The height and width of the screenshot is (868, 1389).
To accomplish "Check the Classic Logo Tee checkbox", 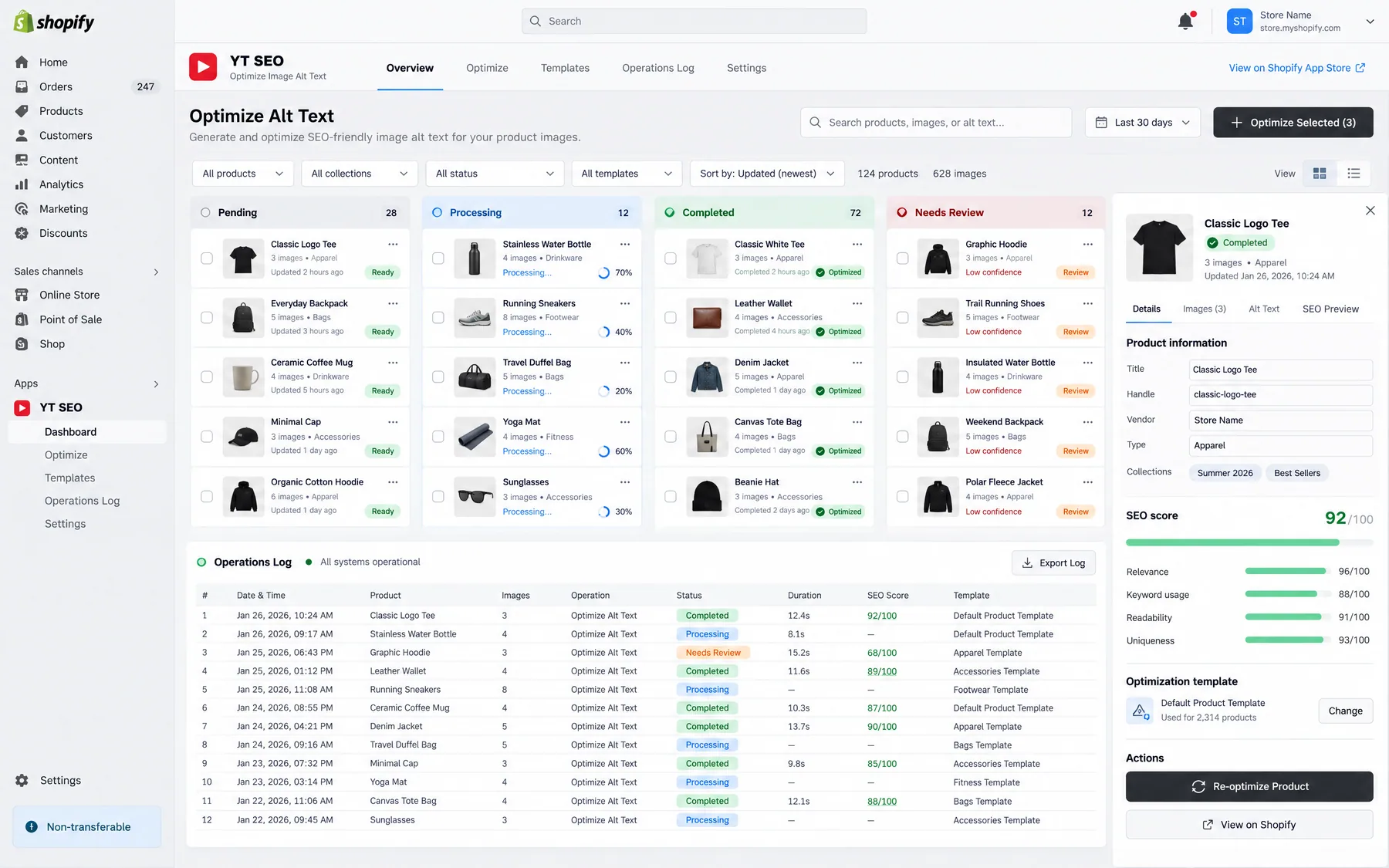I will (207, 258).
